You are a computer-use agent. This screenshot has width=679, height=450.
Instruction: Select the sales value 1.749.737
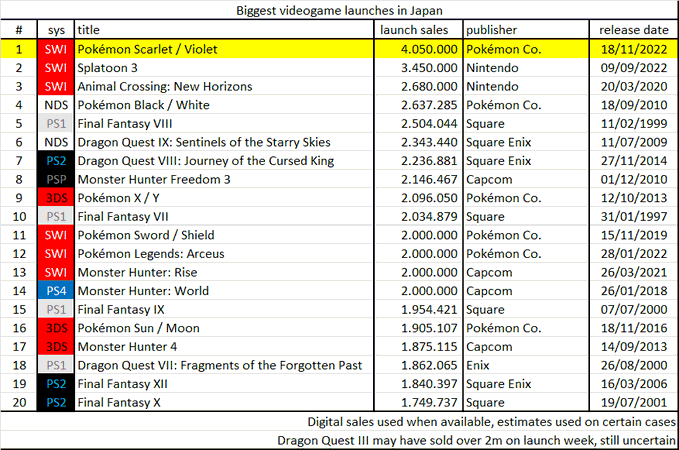tap(429, 403)
